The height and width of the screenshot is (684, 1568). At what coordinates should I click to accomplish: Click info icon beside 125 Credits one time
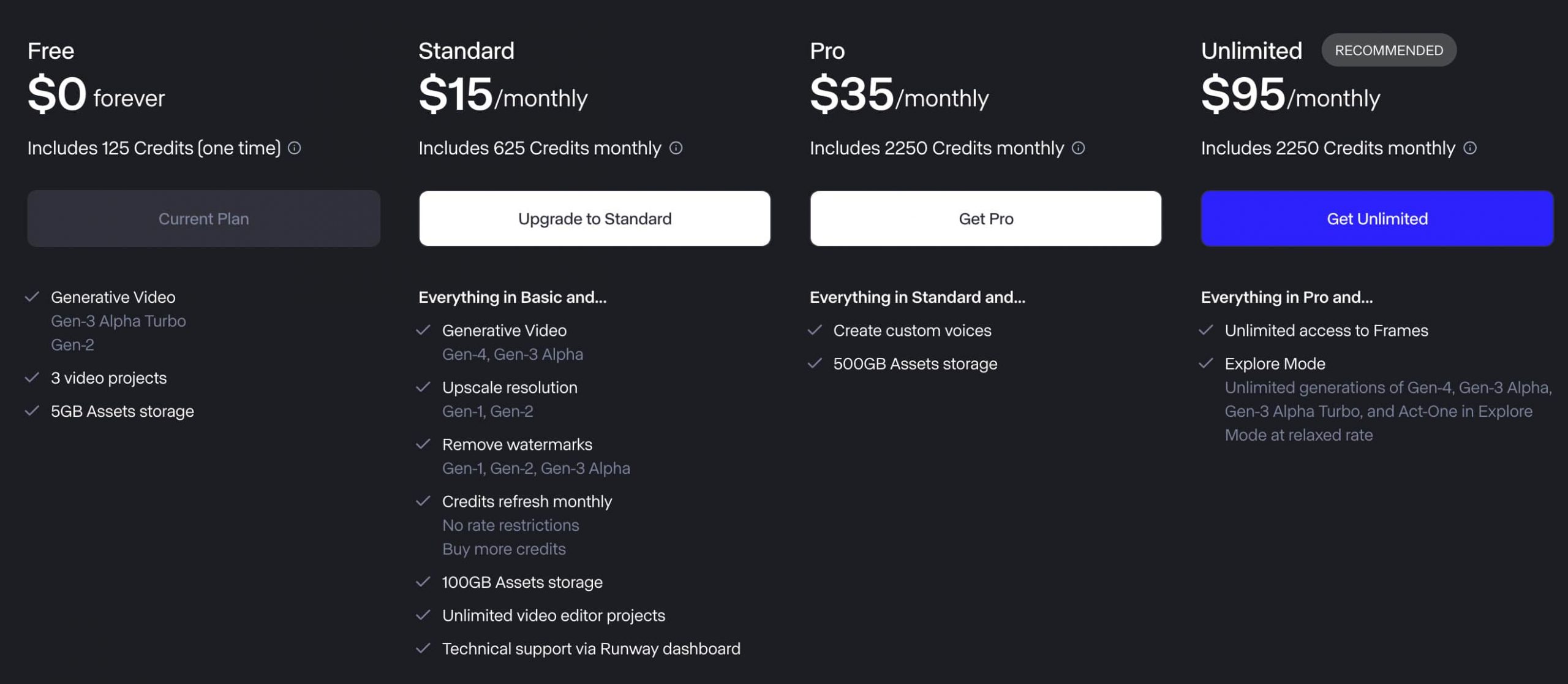pos(295,148)
